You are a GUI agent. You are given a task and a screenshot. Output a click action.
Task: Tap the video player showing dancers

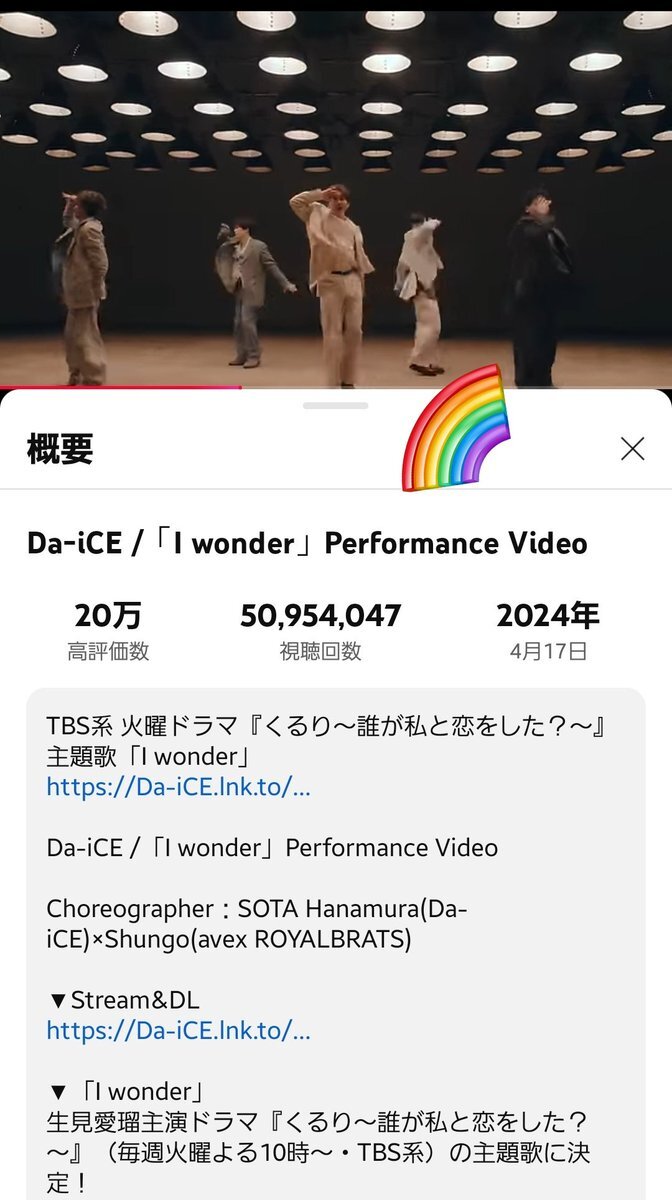pos(336,193)
